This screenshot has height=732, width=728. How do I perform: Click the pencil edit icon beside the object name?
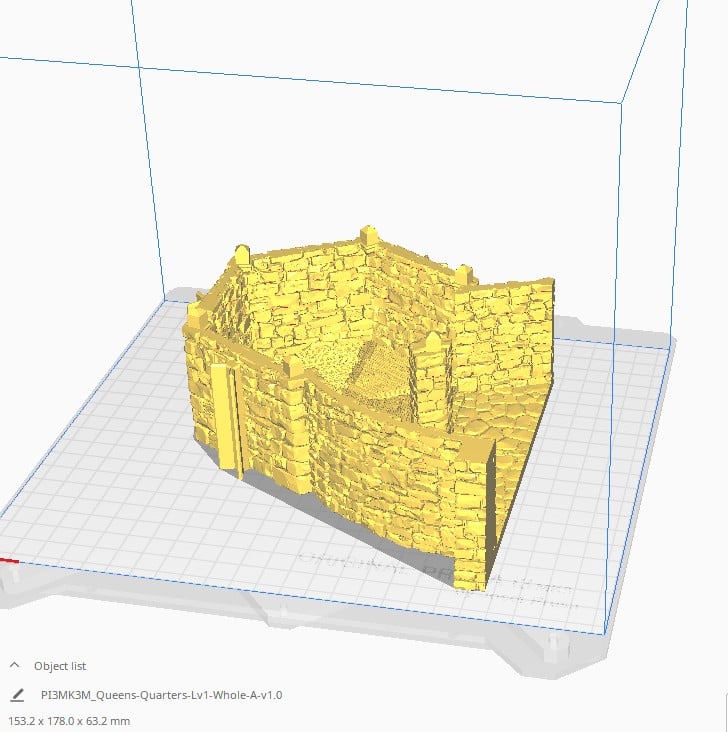pos(17,695)
